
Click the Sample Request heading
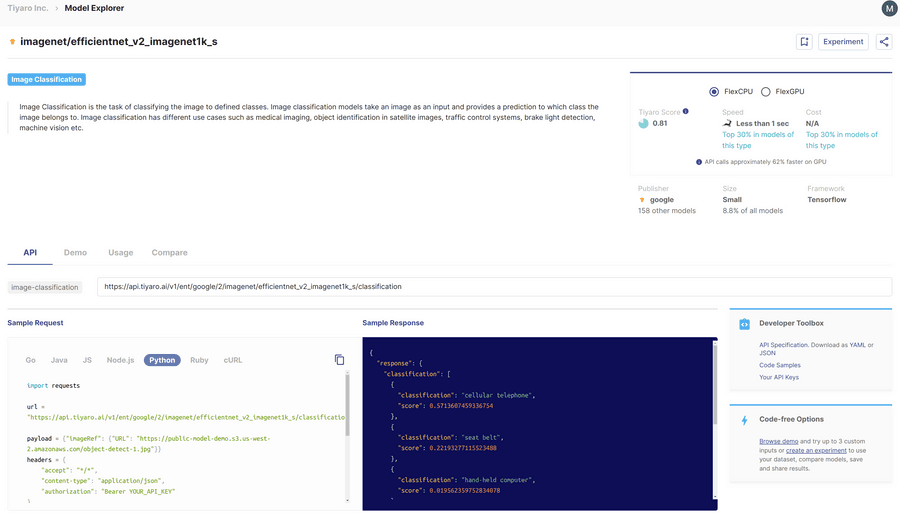tap(35, 323)
